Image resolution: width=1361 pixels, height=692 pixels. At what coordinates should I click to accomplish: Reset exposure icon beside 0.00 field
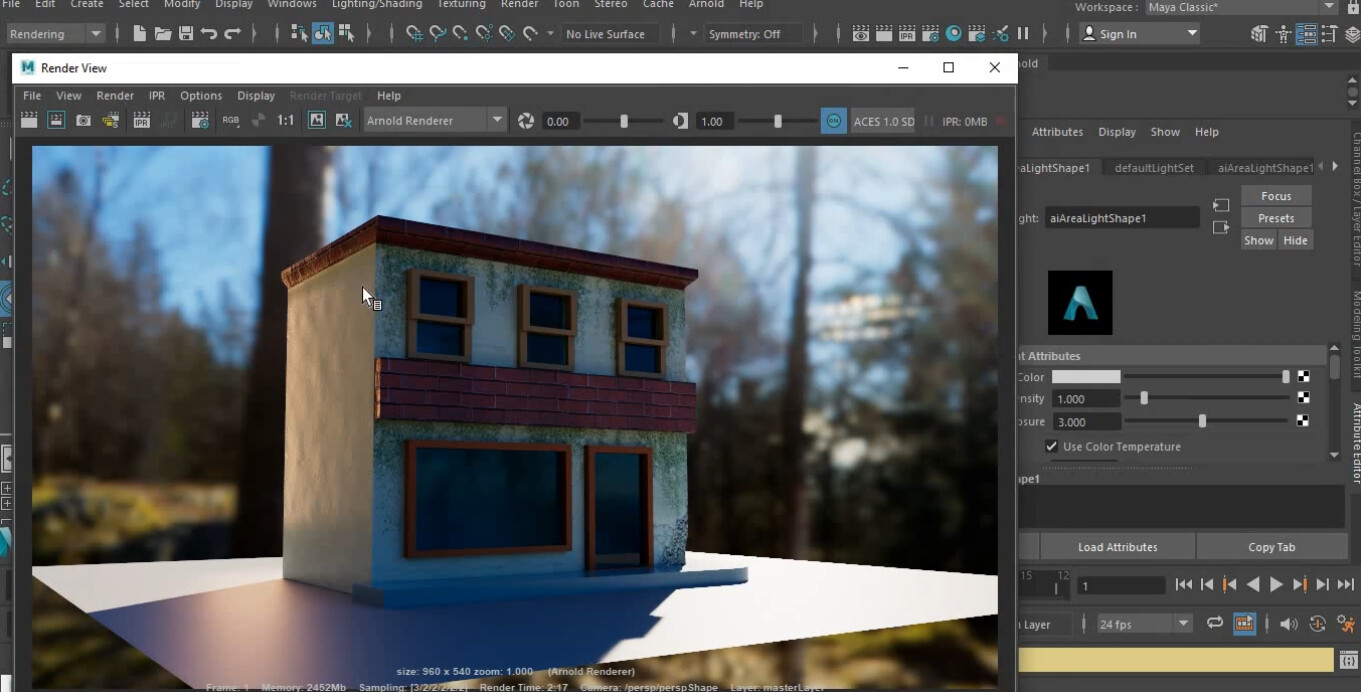pos(526,121)
